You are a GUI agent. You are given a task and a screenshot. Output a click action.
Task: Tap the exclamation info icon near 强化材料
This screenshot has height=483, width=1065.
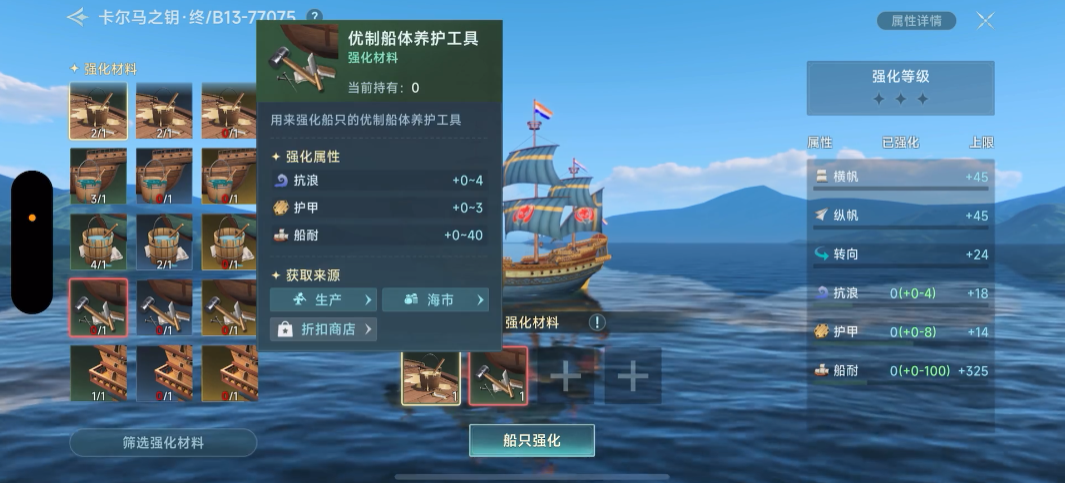(x=596, y=323)
